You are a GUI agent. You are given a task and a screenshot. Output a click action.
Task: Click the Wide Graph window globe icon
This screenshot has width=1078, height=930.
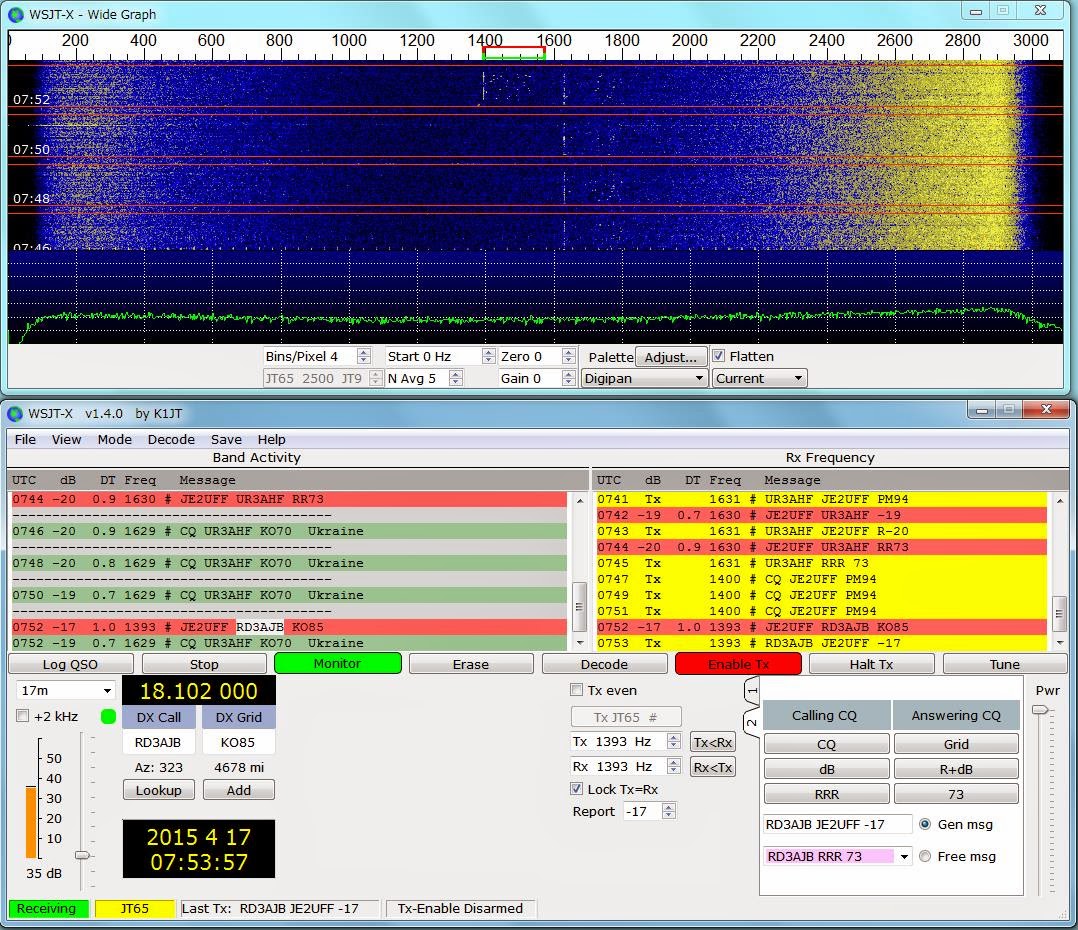pos(16,14)
